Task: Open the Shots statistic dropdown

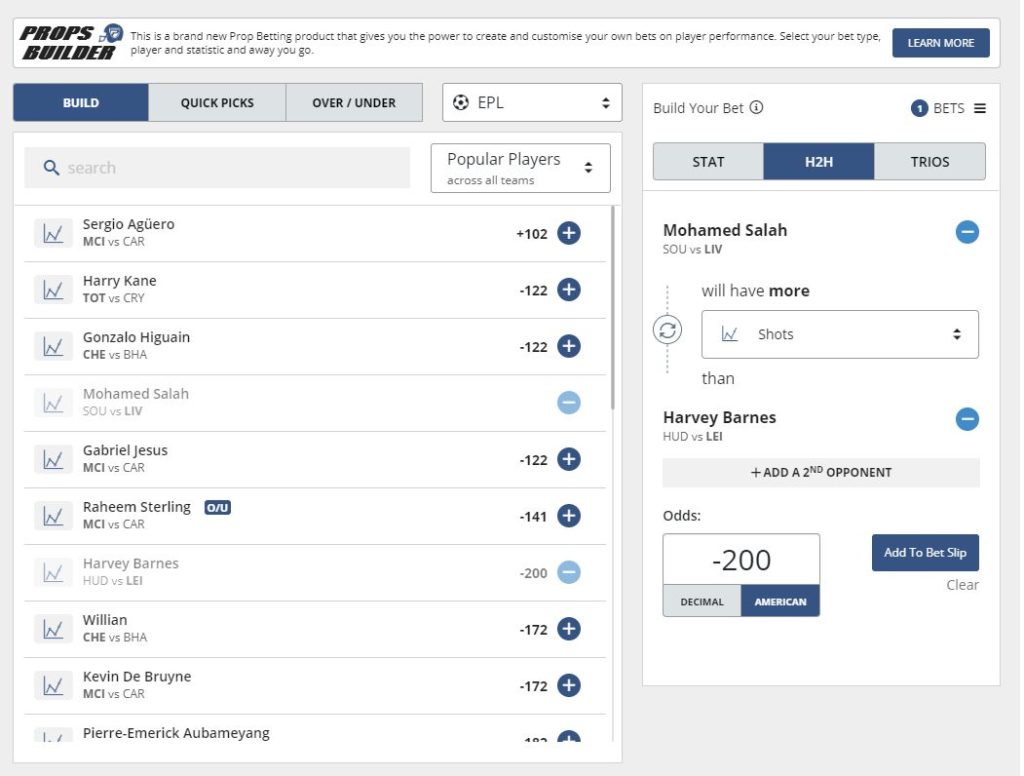Action: (x=839, y=334)
